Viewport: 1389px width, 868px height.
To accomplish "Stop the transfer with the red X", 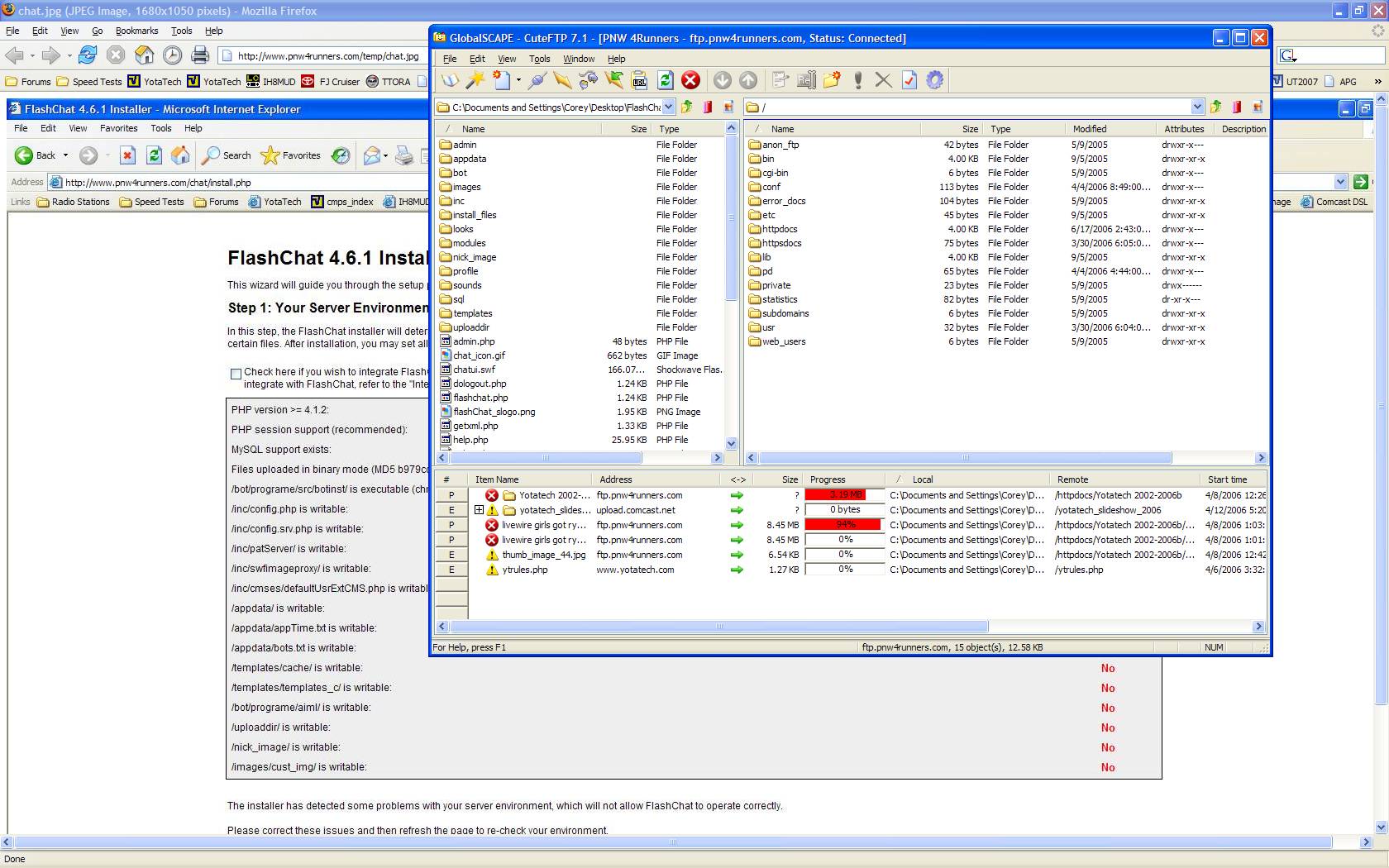I will coord(690,80).
